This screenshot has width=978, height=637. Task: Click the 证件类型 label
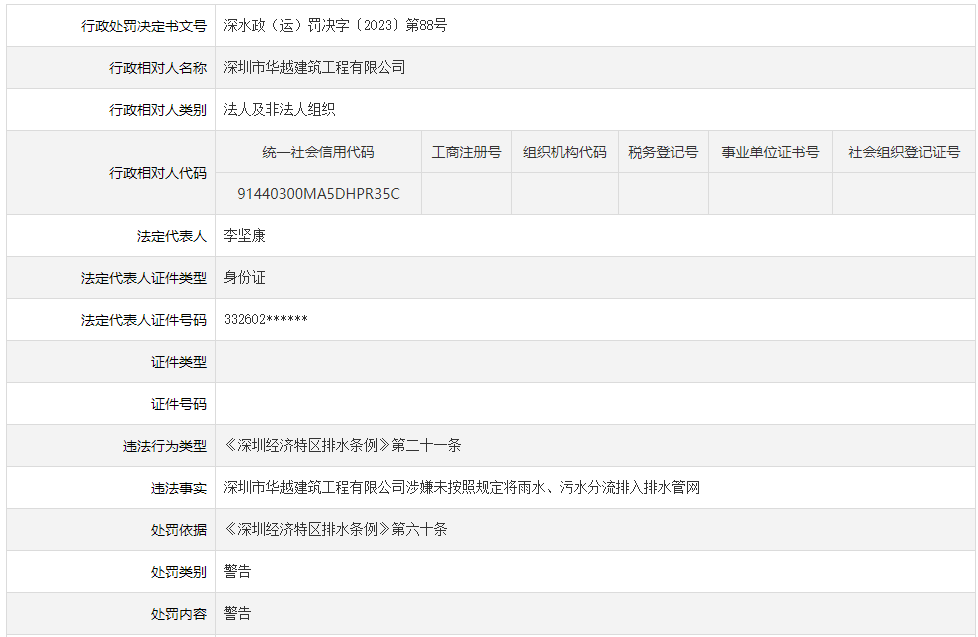[178, 362]
